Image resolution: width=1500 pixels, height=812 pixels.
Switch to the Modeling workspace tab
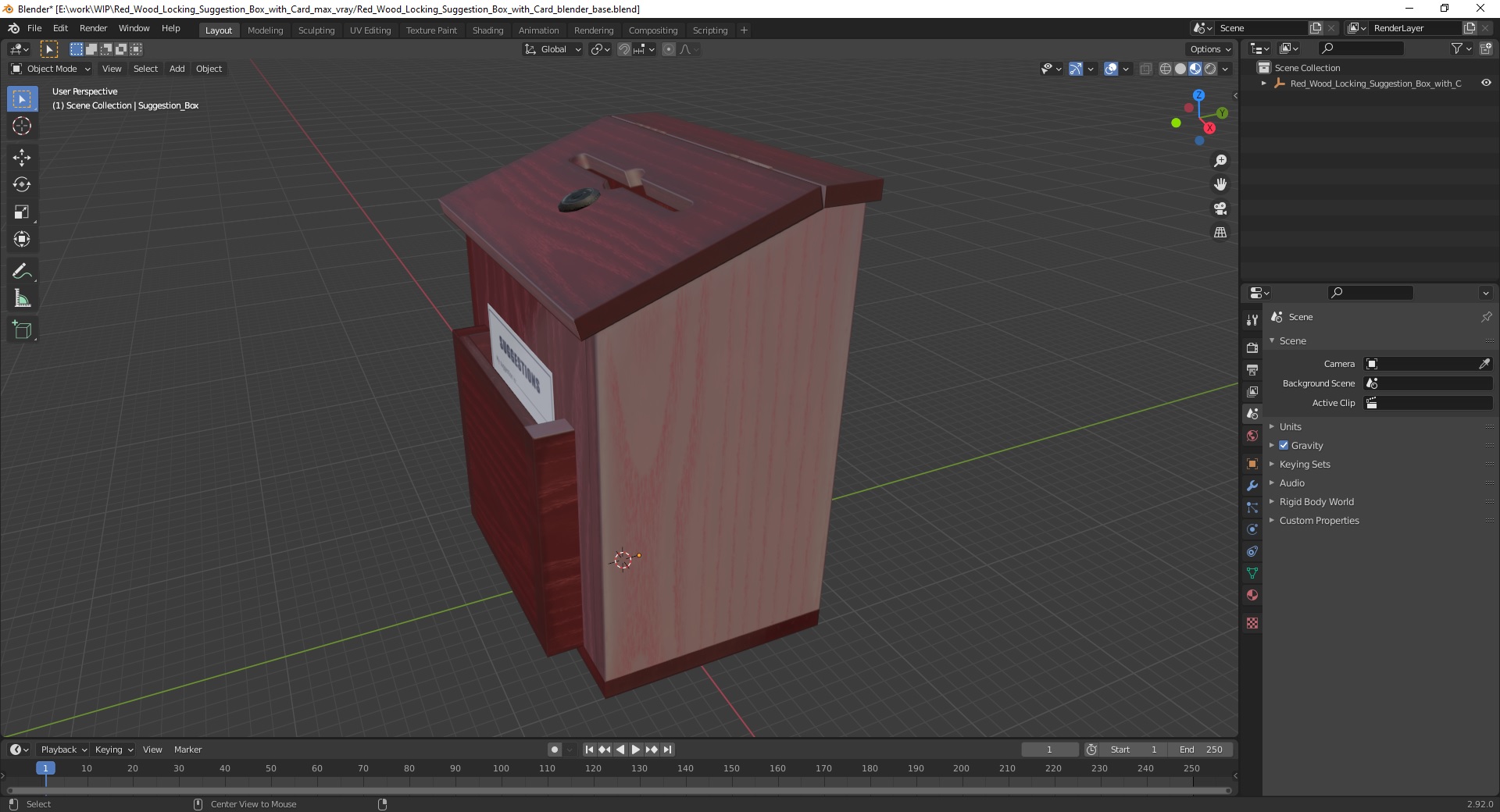pos(265,30)
